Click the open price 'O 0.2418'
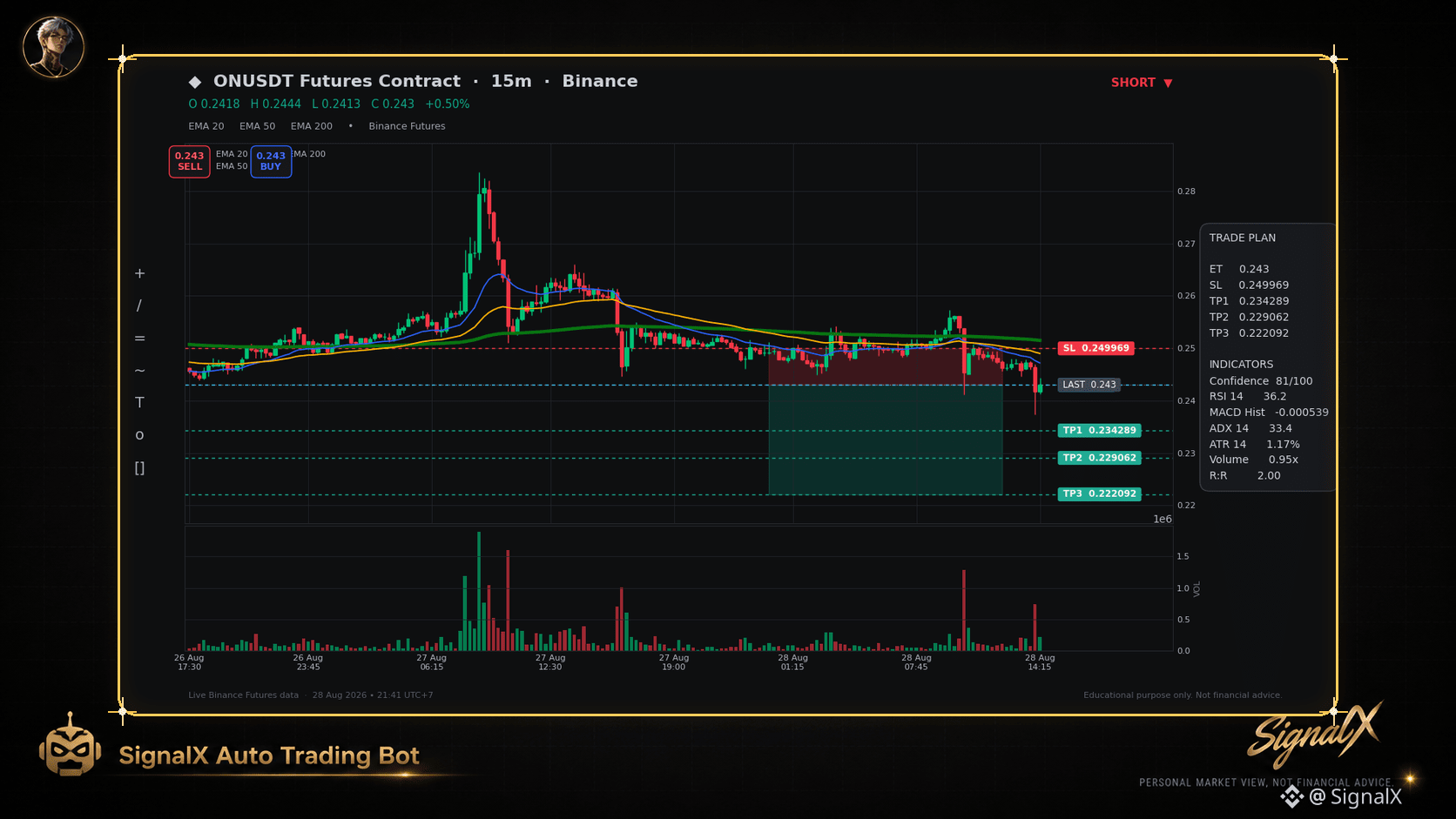1456x819 pixels. (x=214, y=104)
